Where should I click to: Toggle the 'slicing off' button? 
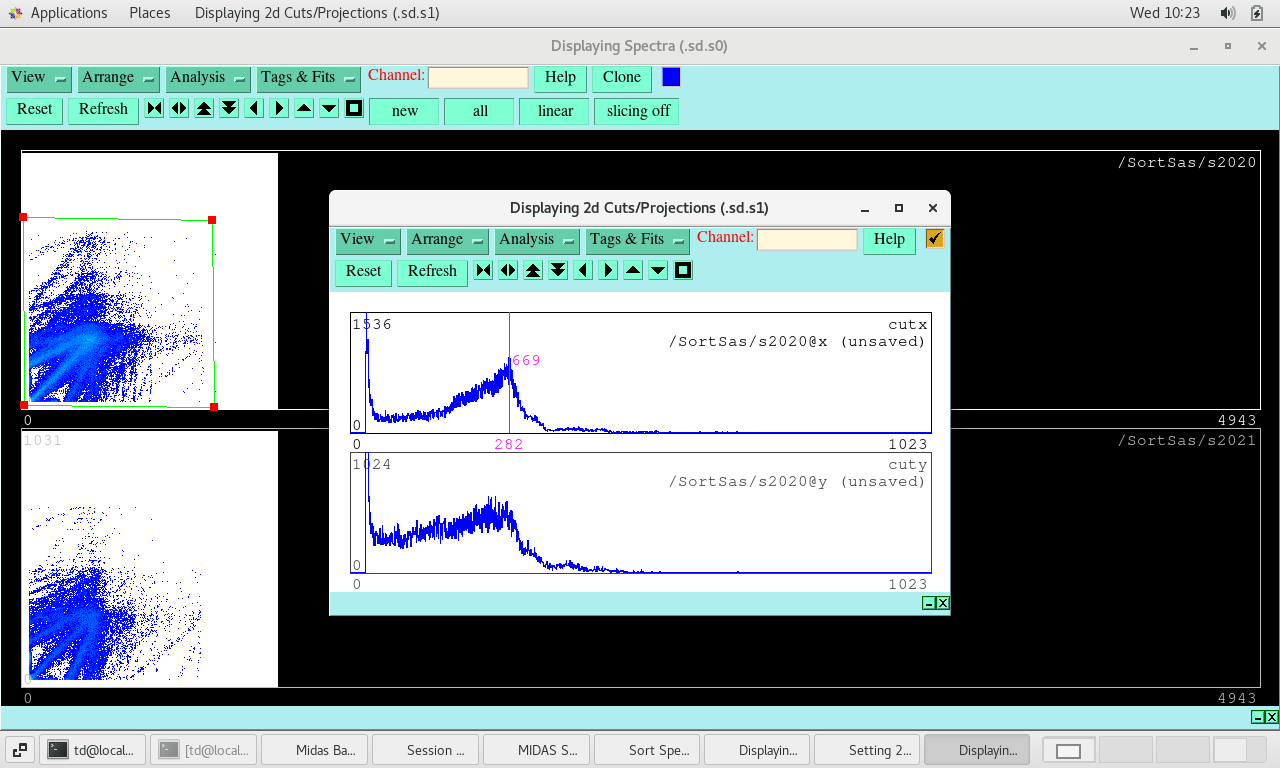(x=637, y=111)
